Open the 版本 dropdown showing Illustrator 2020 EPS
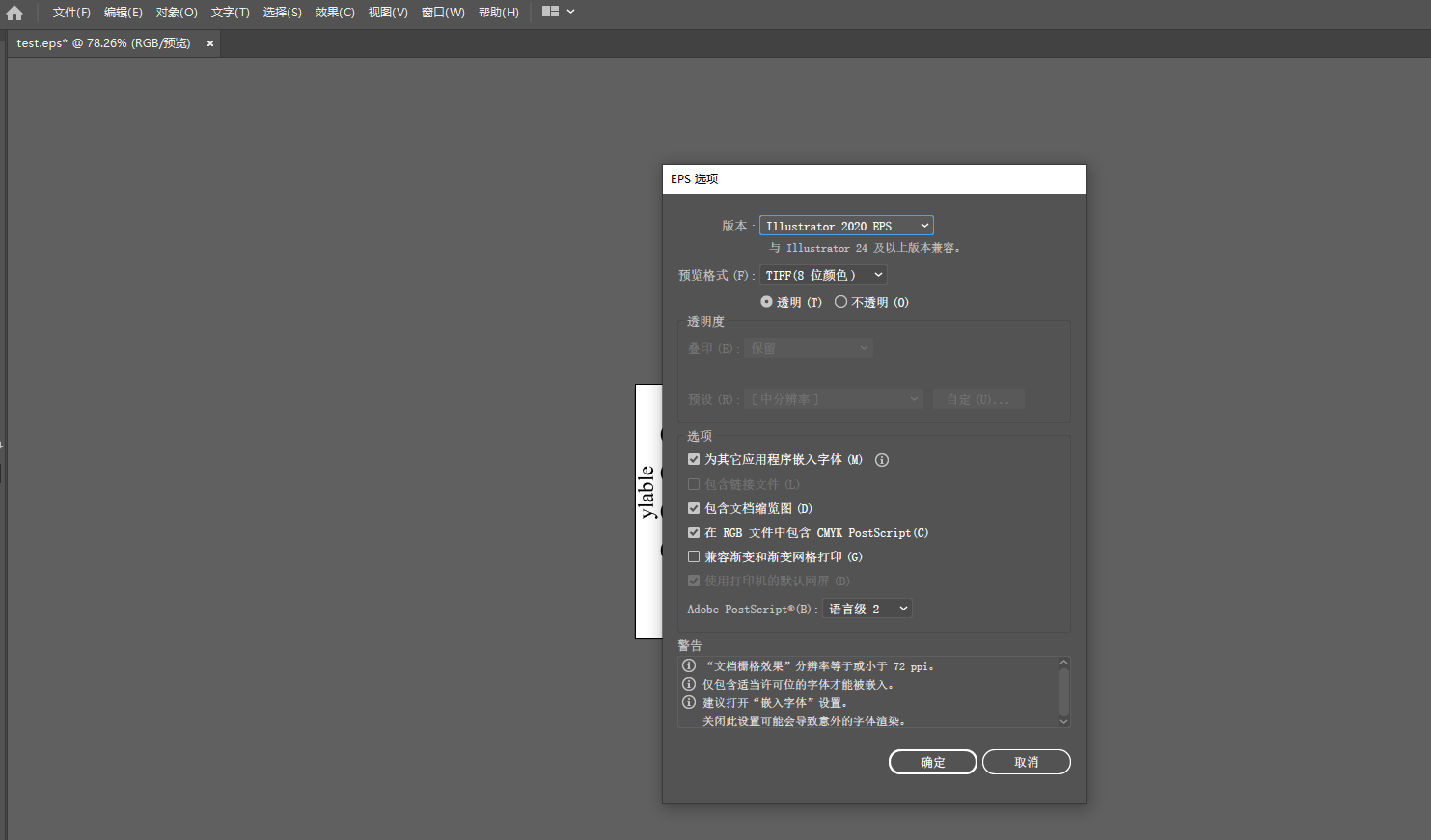Viewport: 1431px width, 840px height. coord(845,225)
